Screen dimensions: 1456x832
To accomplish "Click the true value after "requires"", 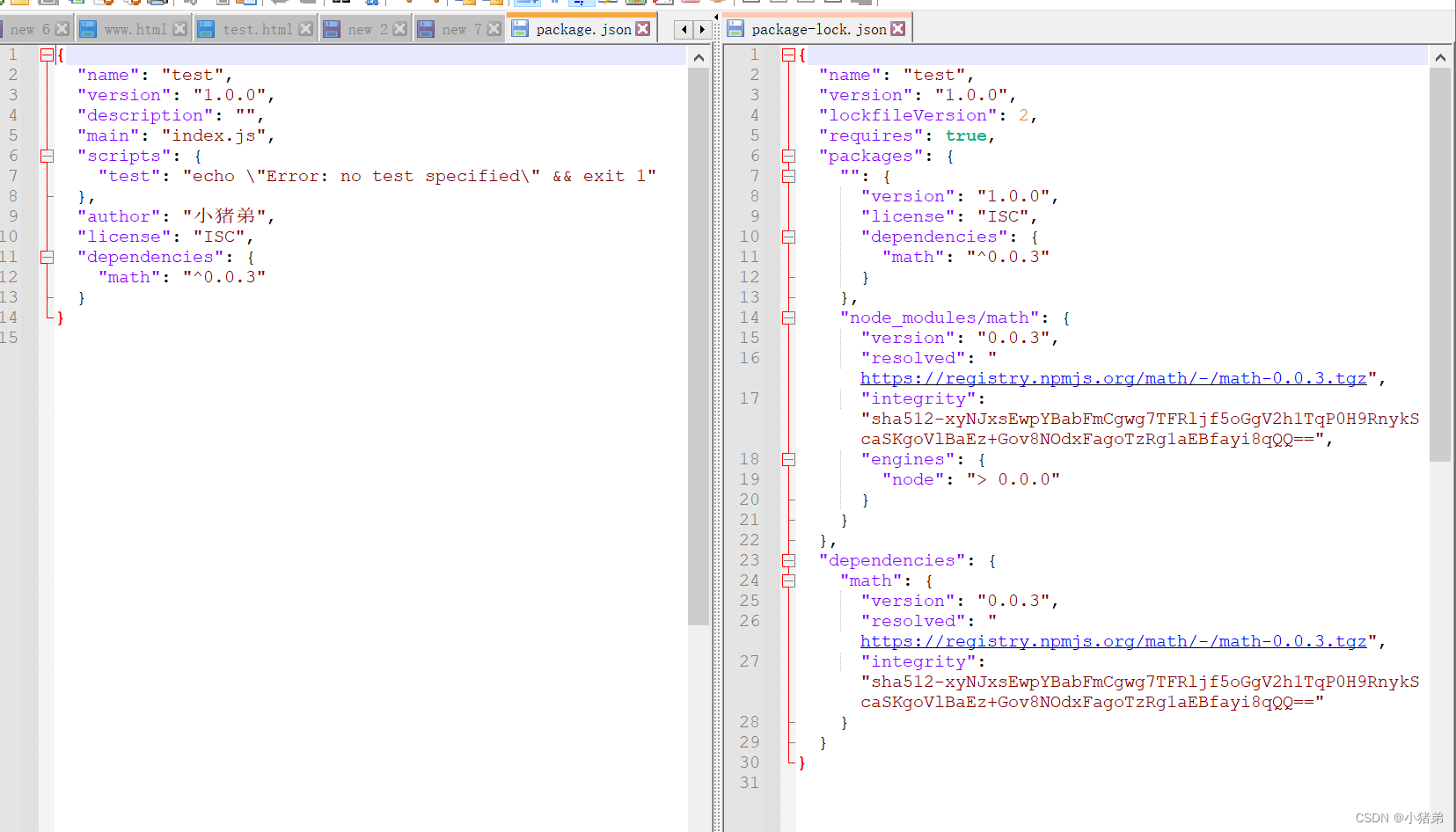I will tap(966, 135).
